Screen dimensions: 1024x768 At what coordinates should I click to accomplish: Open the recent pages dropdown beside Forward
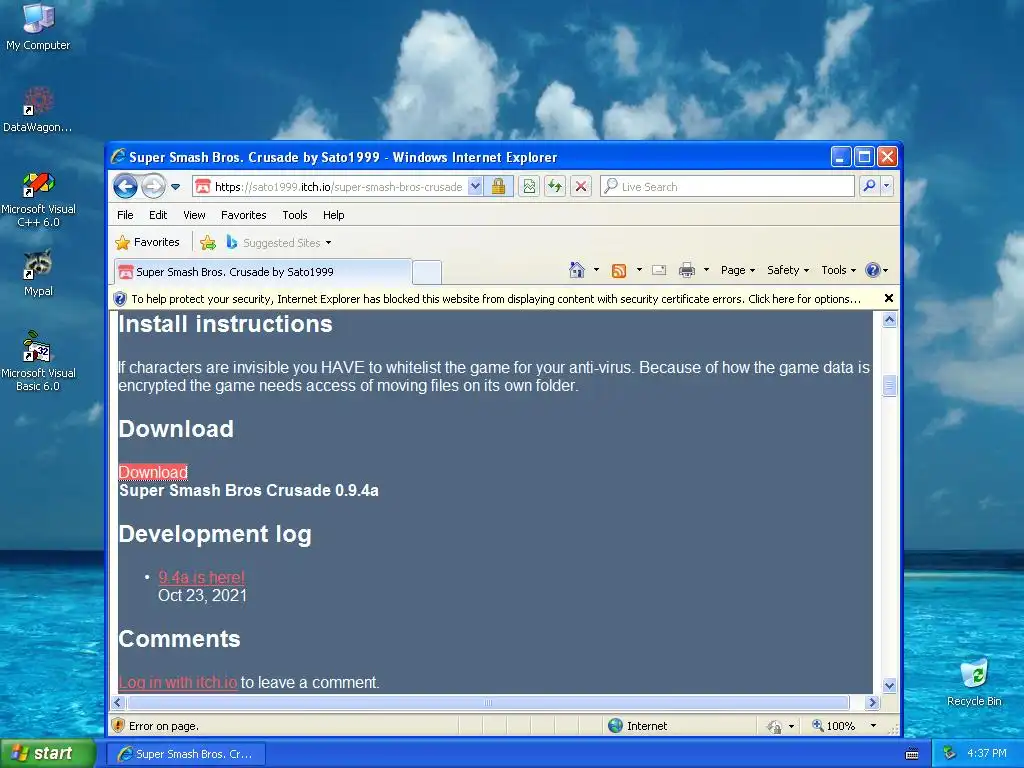[x=176, y=187]
